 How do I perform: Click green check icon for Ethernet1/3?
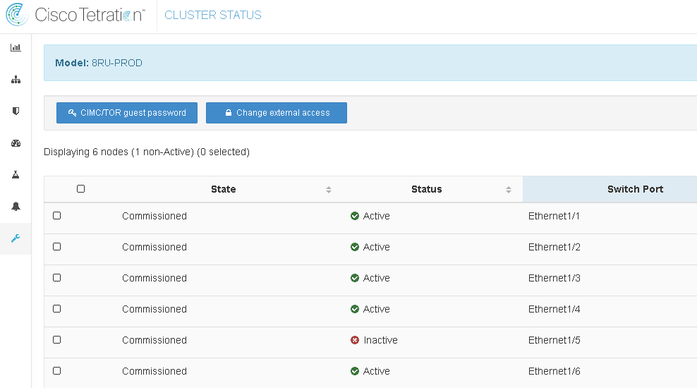point(355,278)
